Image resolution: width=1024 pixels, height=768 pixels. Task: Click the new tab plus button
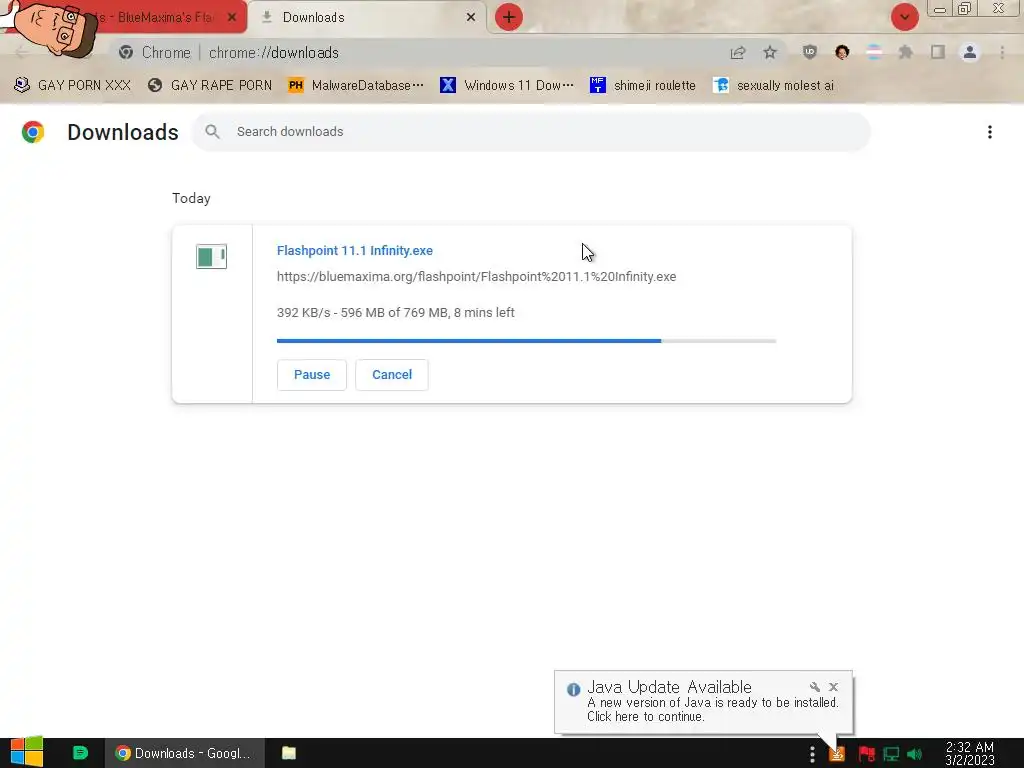click(508, 17)
